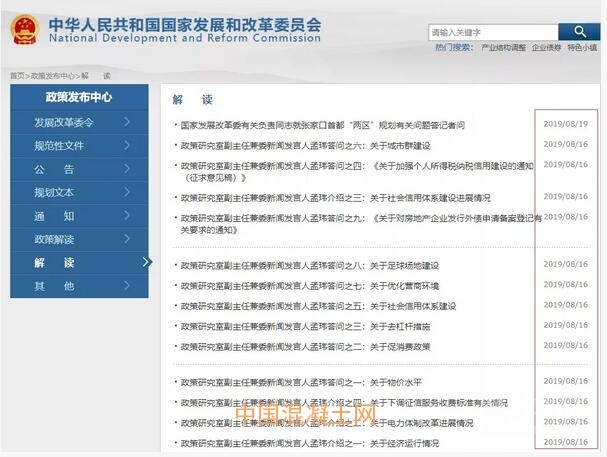Click the white arrow beside 解读
The height and width of the screenshot is (457, 607).
pos(147,262)
